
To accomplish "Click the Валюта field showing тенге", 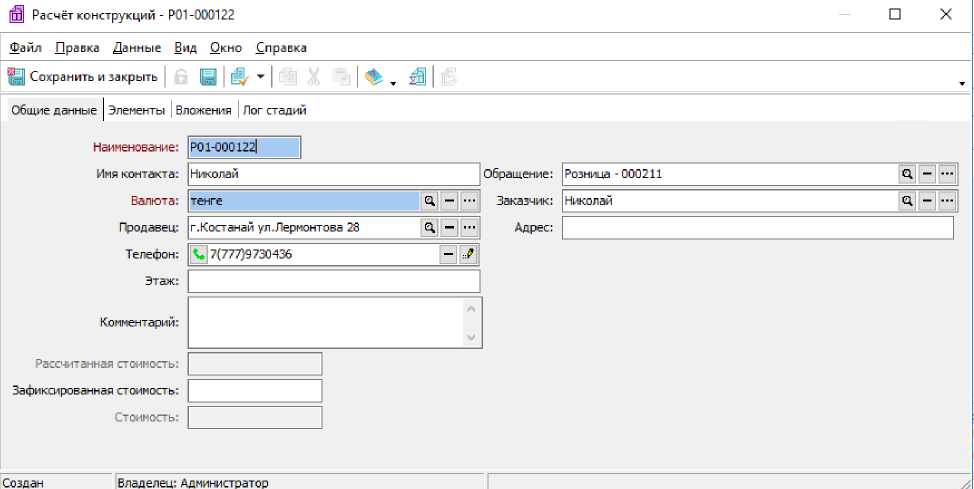I will pyautogui.click(x=304, y=201).
